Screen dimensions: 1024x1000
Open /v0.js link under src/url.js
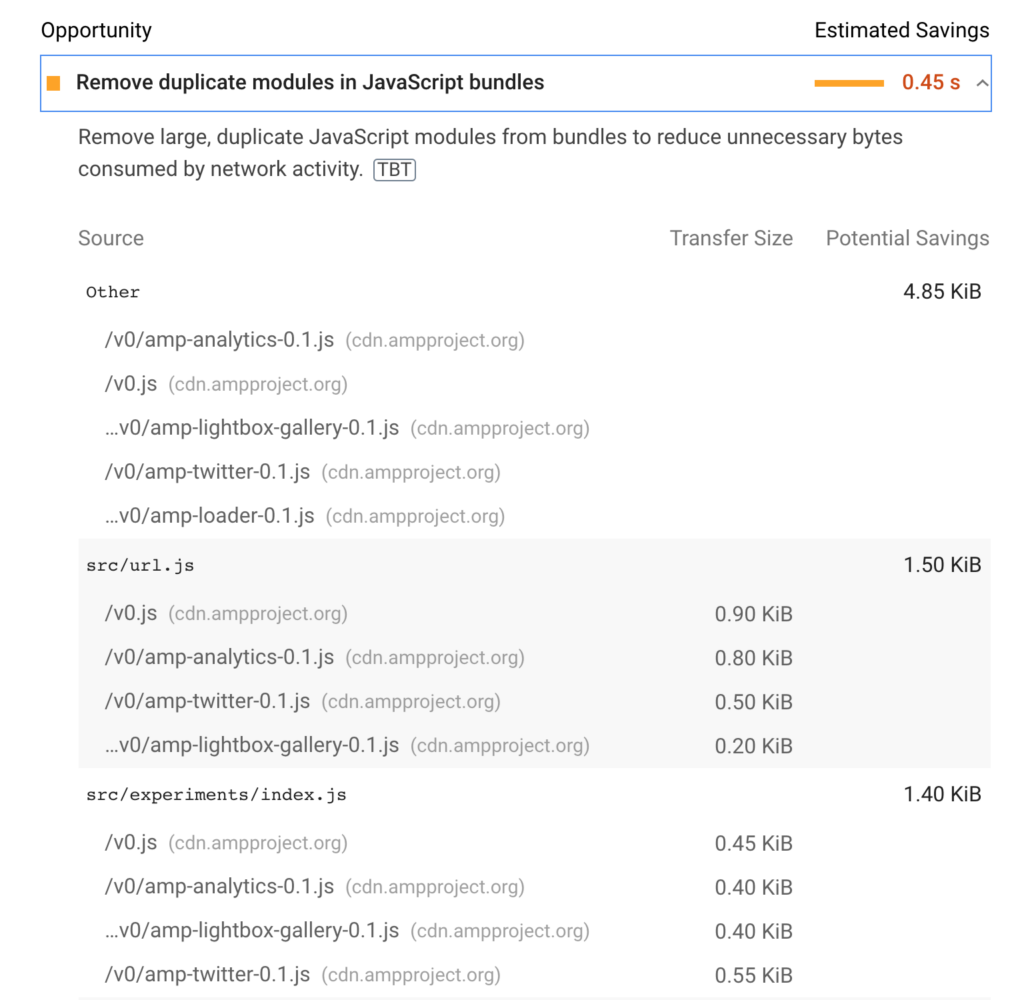131,613
